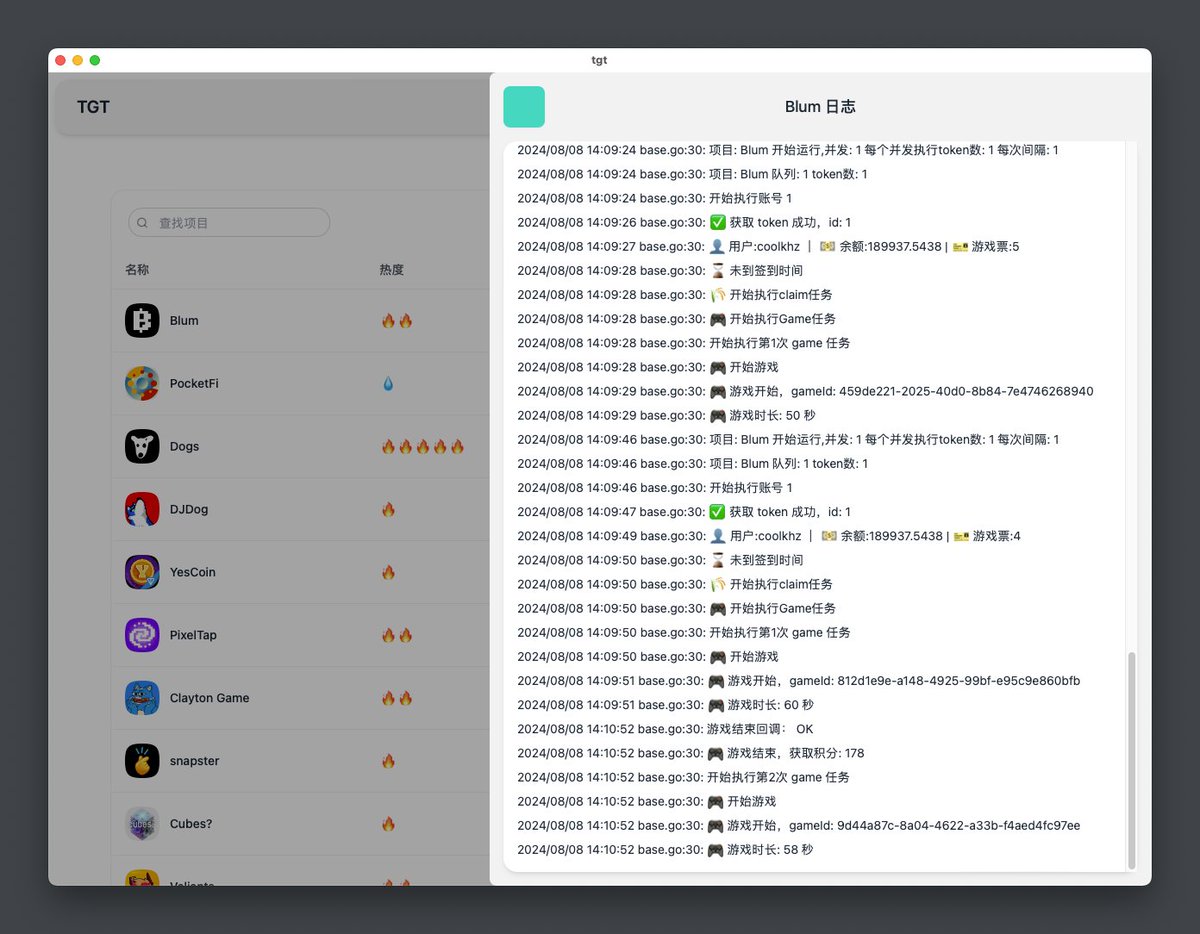The width and height of the screenshot is (1200, 934).
Task: Select the Valiants icon at list bottom
Action: [x=141, y=880]
